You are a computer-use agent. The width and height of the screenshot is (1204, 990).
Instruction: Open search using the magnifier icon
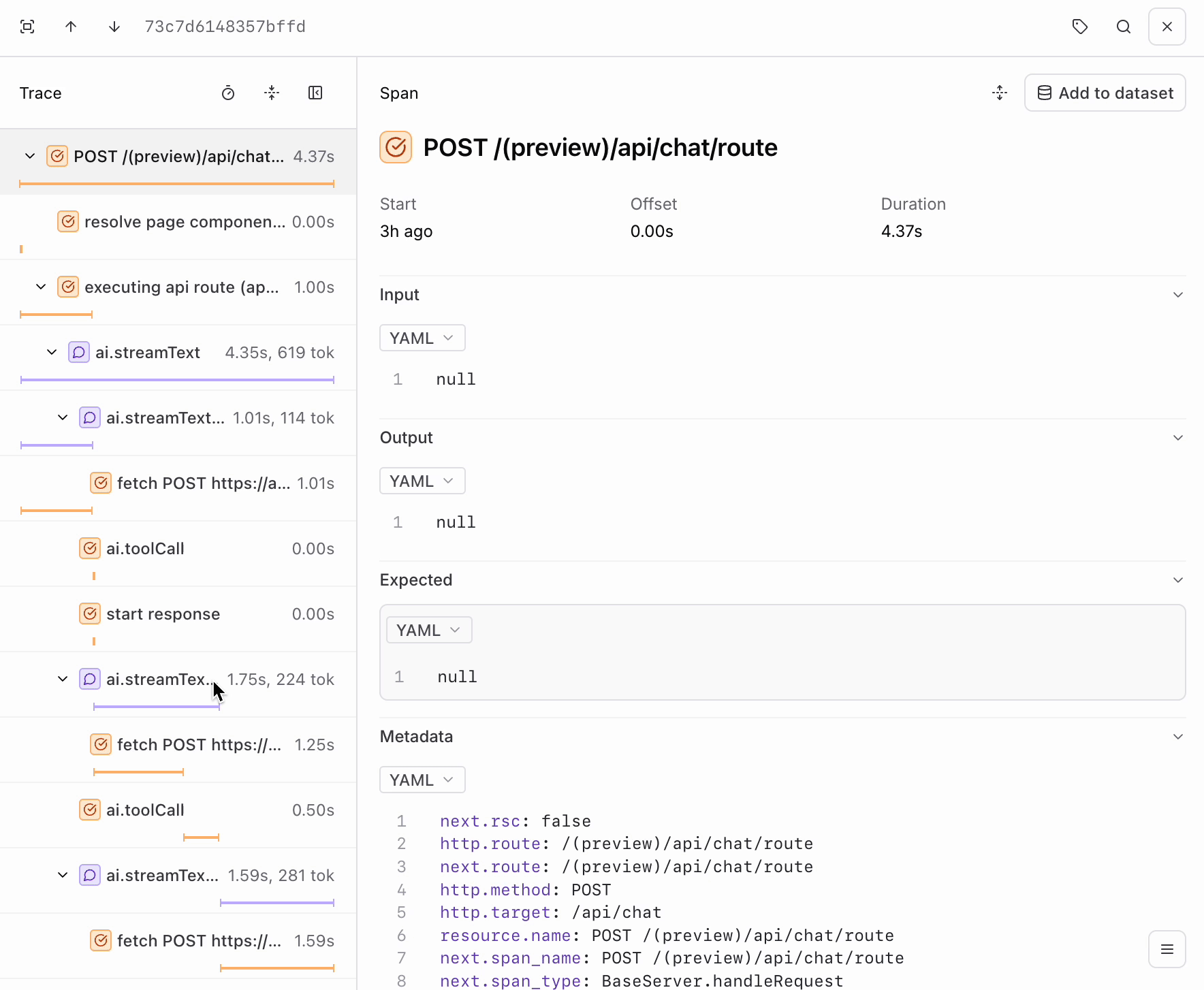click(x=1124, y=27)
